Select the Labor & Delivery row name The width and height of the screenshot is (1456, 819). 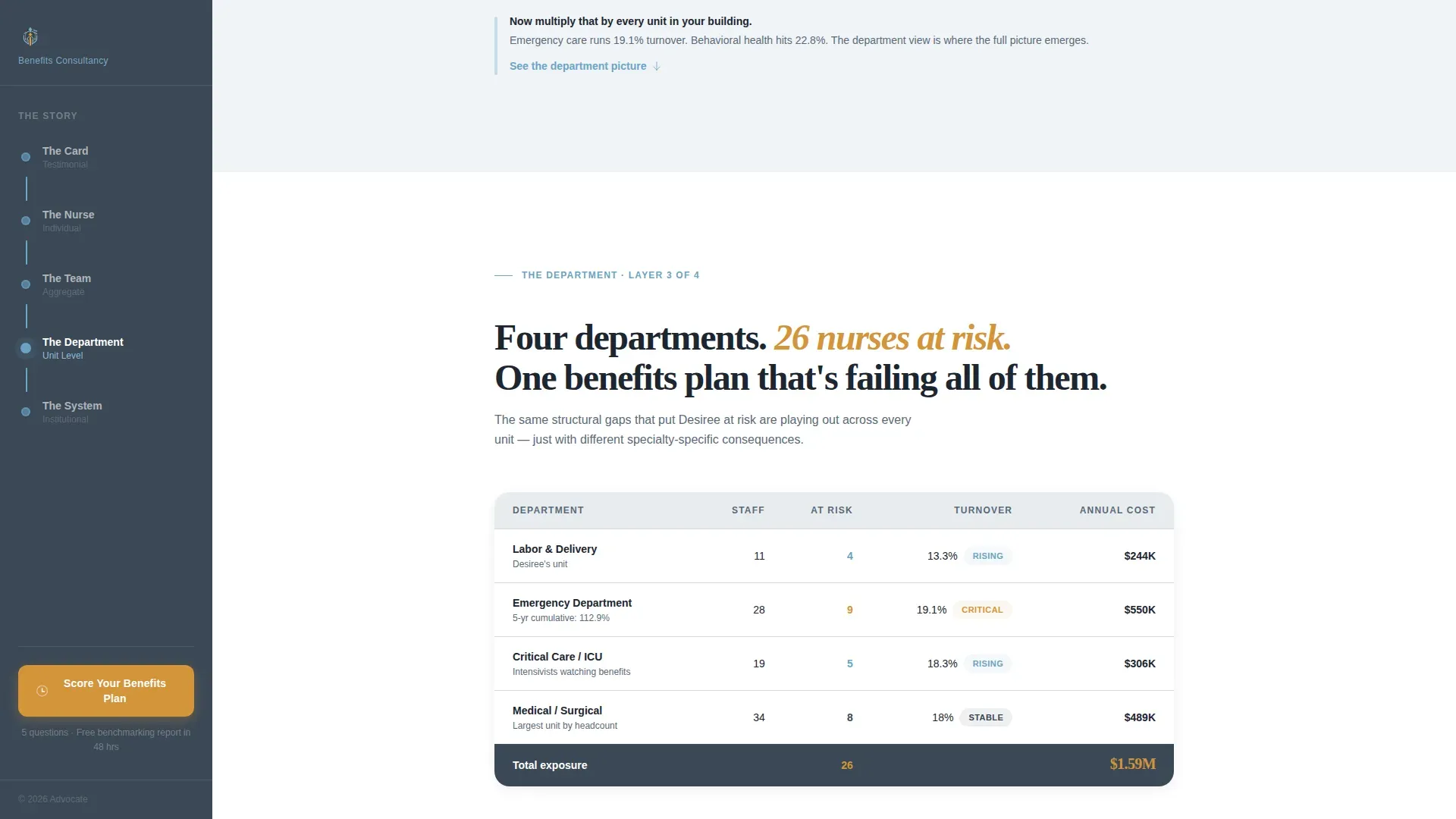554,549
